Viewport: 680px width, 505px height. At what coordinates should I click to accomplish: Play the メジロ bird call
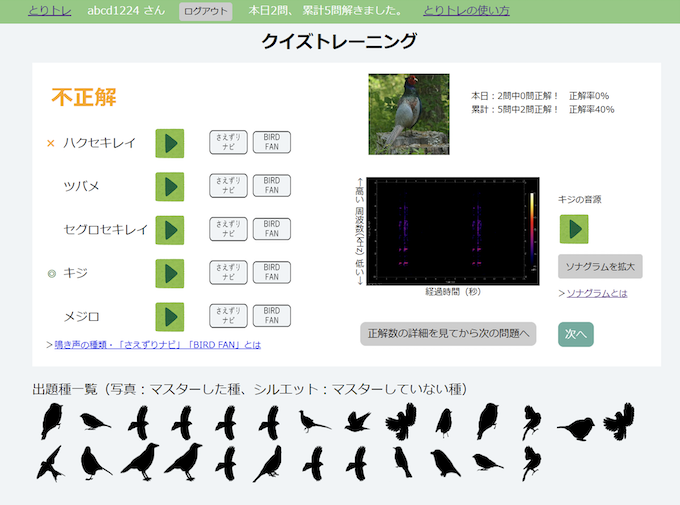[x=170, y=317]
